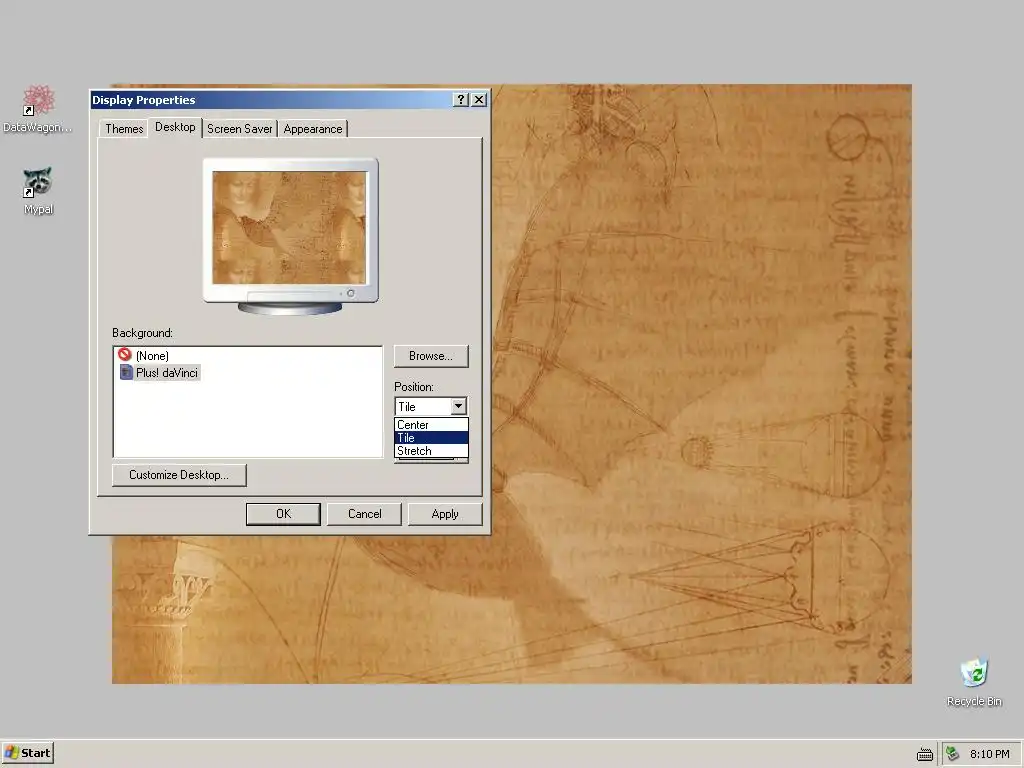
Task: Choose Center in the Position list
Action: 431,424
